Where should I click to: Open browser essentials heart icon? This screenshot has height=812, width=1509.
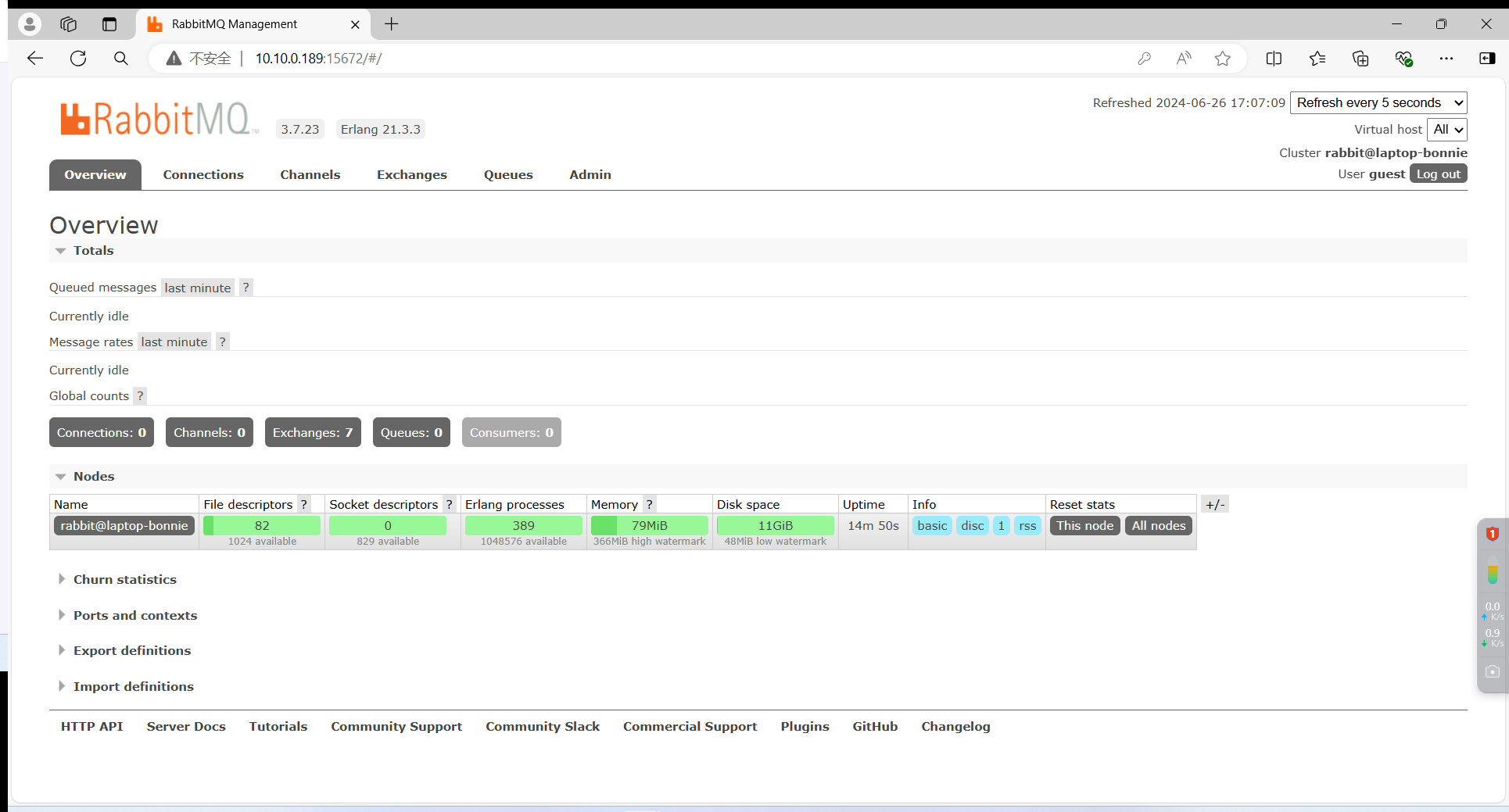[1403, 59]
